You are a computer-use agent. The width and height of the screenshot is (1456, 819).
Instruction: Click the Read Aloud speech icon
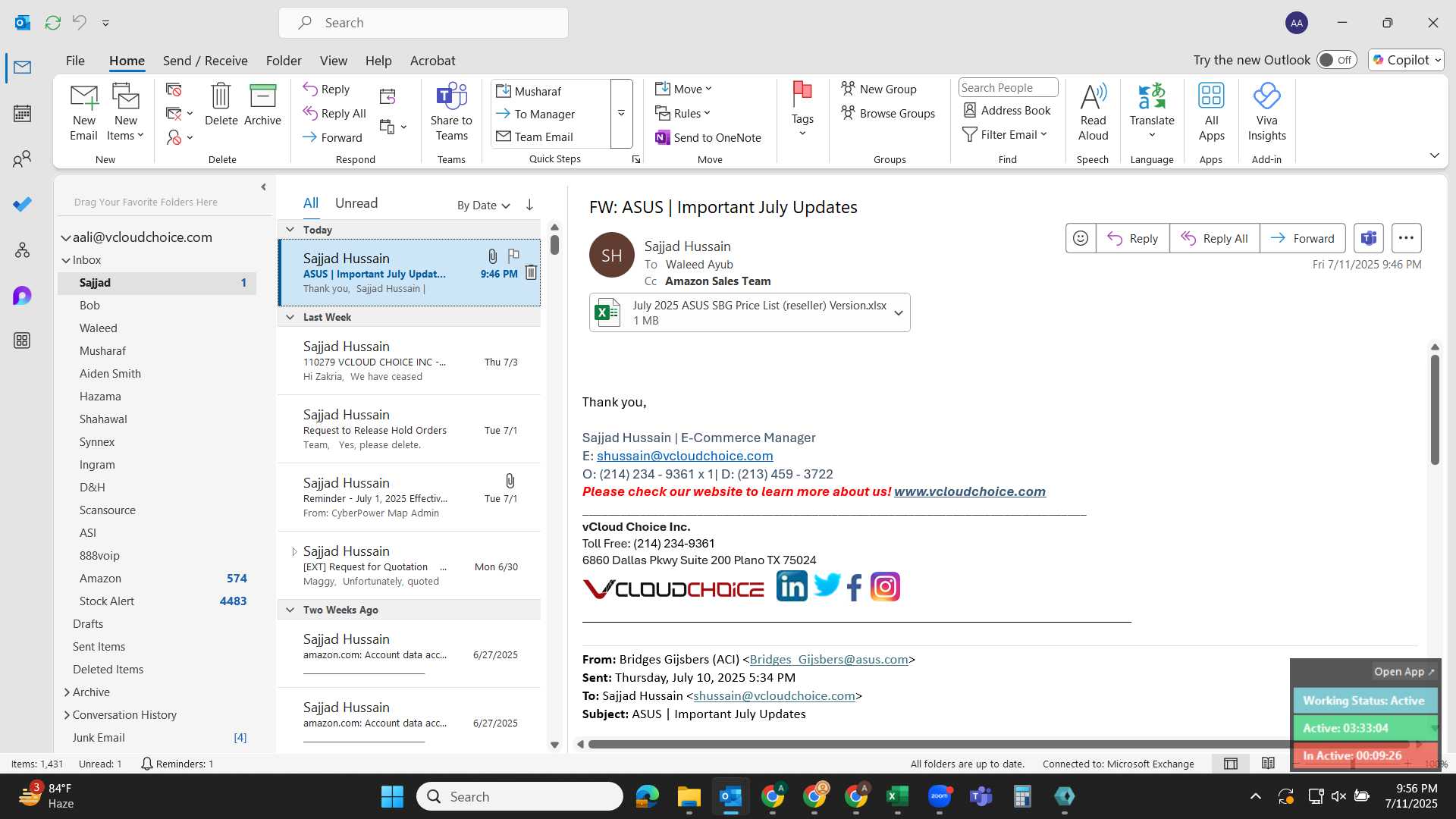pos(1093,112)
